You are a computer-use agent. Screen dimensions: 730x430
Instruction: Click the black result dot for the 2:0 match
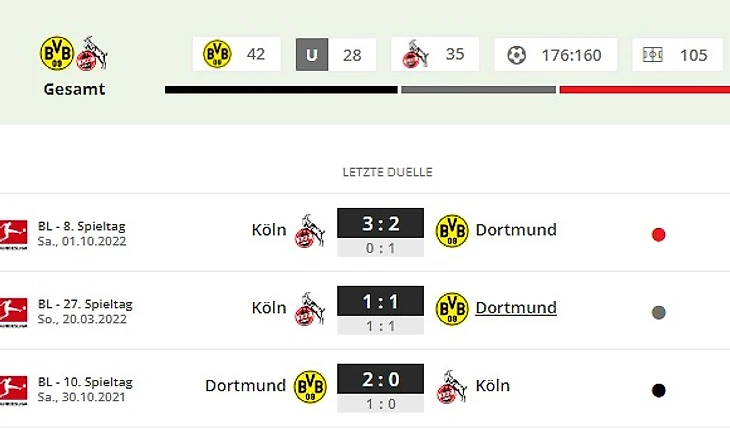(658, 390)
